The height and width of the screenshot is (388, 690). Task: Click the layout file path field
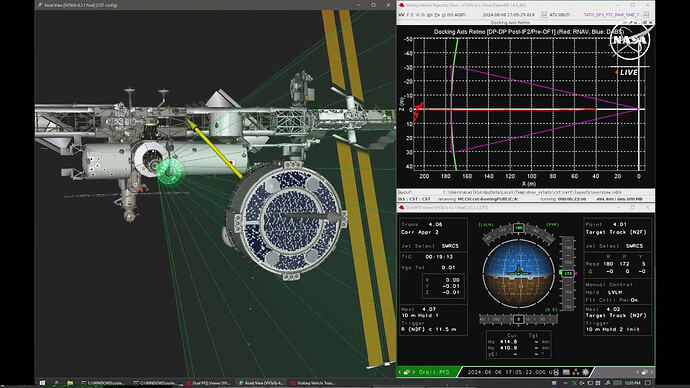532,192
